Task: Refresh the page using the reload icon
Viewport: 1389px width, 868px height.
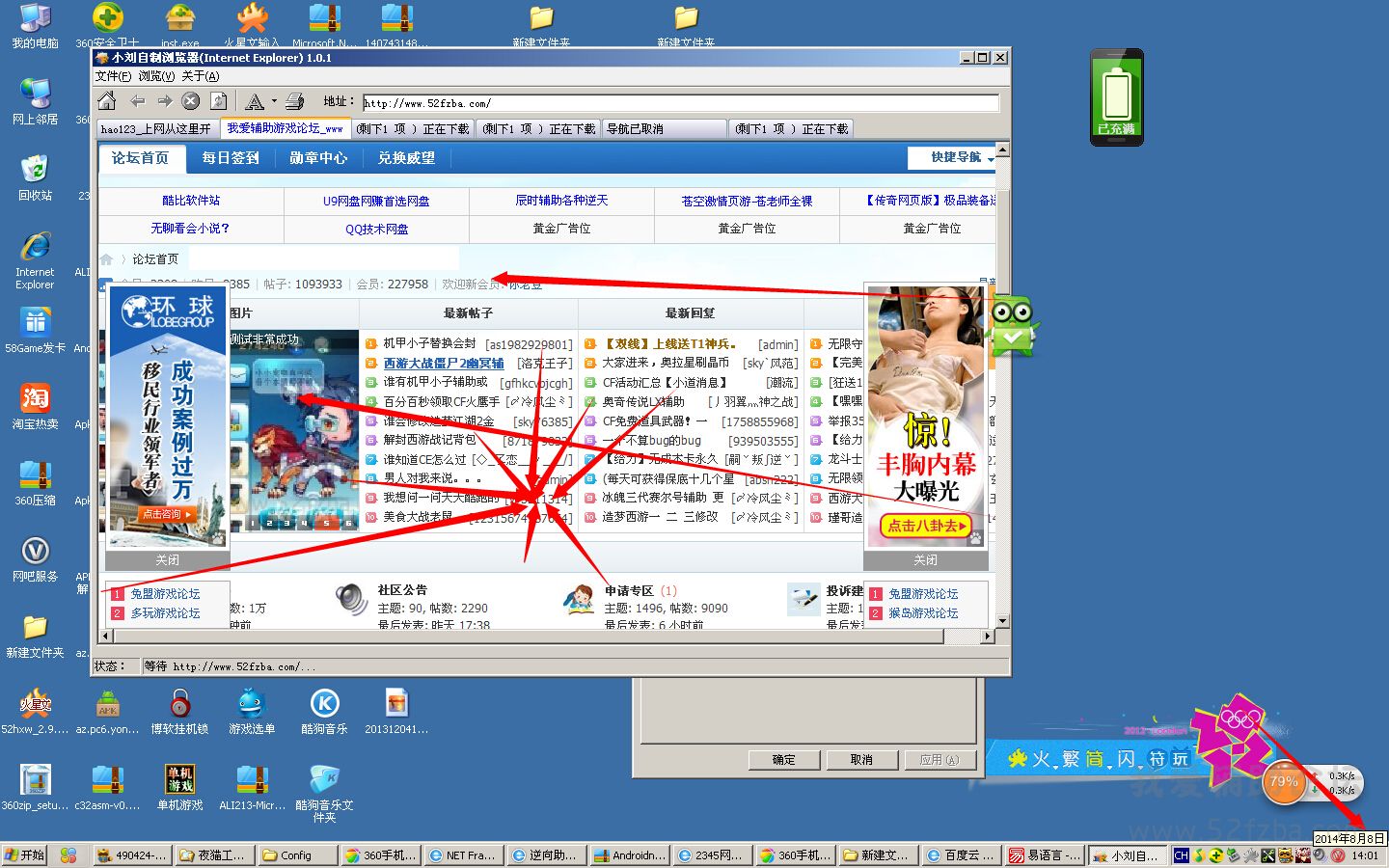Action: pos(219,101)
